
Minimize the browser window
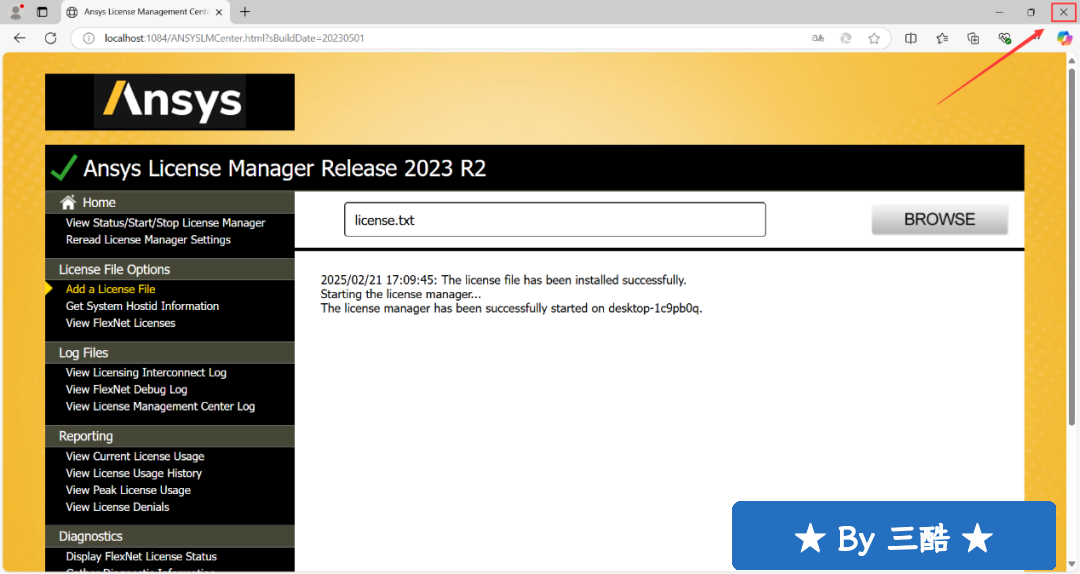point(999,12)
